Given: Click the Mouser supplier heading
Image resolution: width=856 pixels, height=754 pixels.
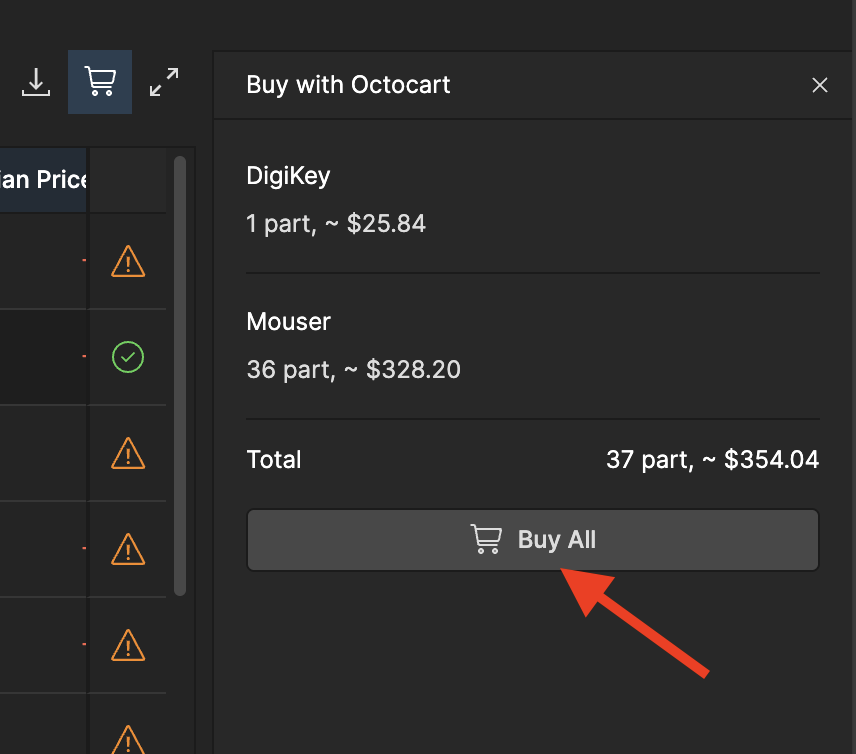Looking at the screenshot, I should 288,321.
